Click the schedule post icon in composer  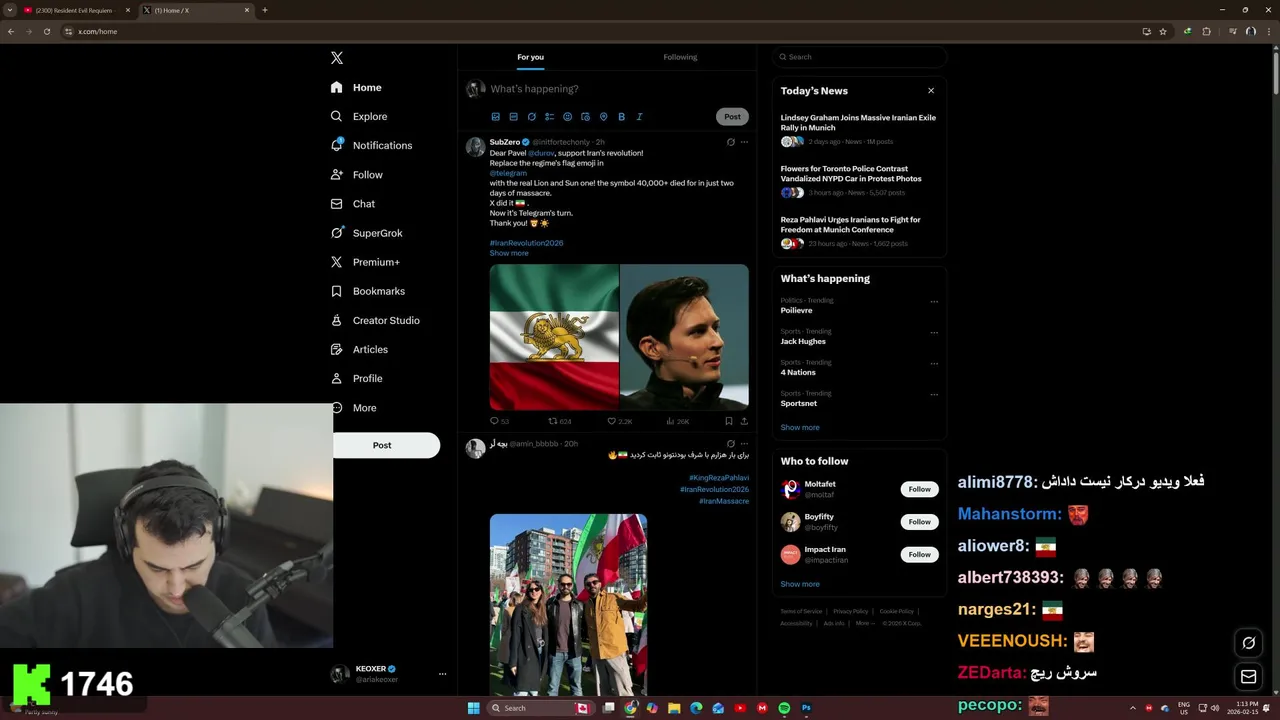(585, 117)
